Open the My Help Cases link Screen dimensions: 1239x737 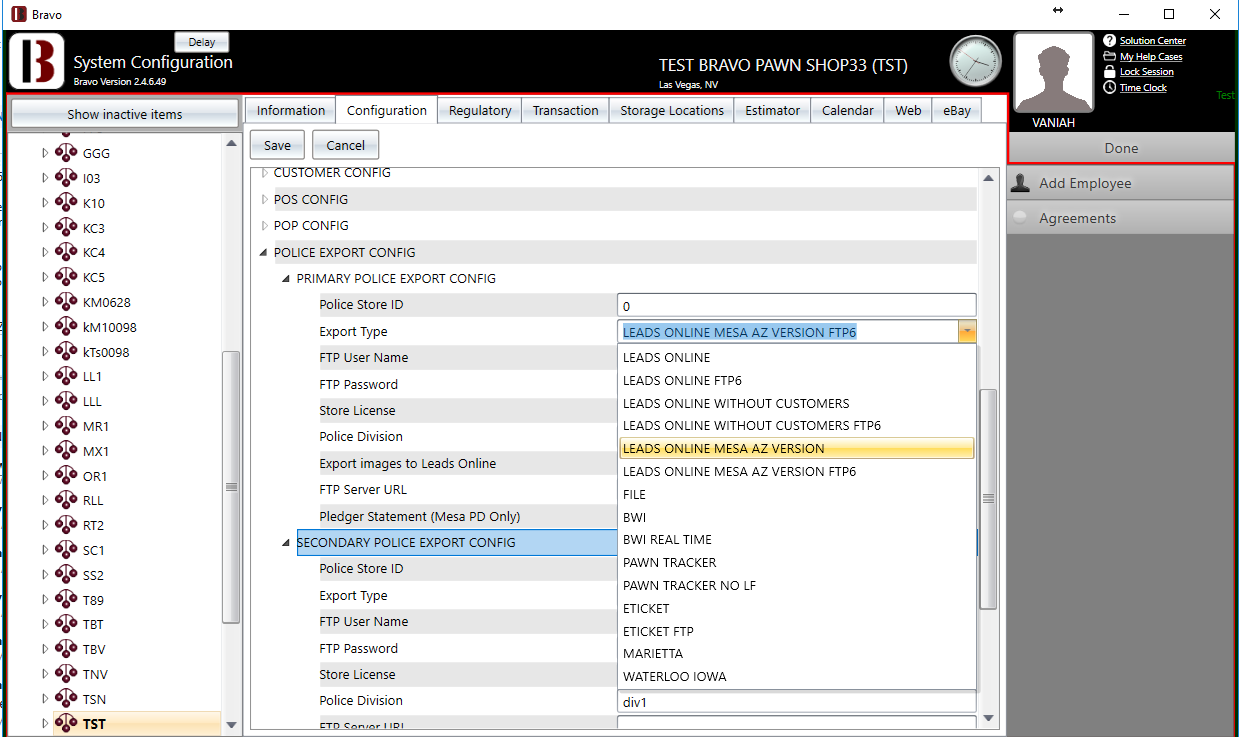pyautogui.click(x=1151, y=56)
